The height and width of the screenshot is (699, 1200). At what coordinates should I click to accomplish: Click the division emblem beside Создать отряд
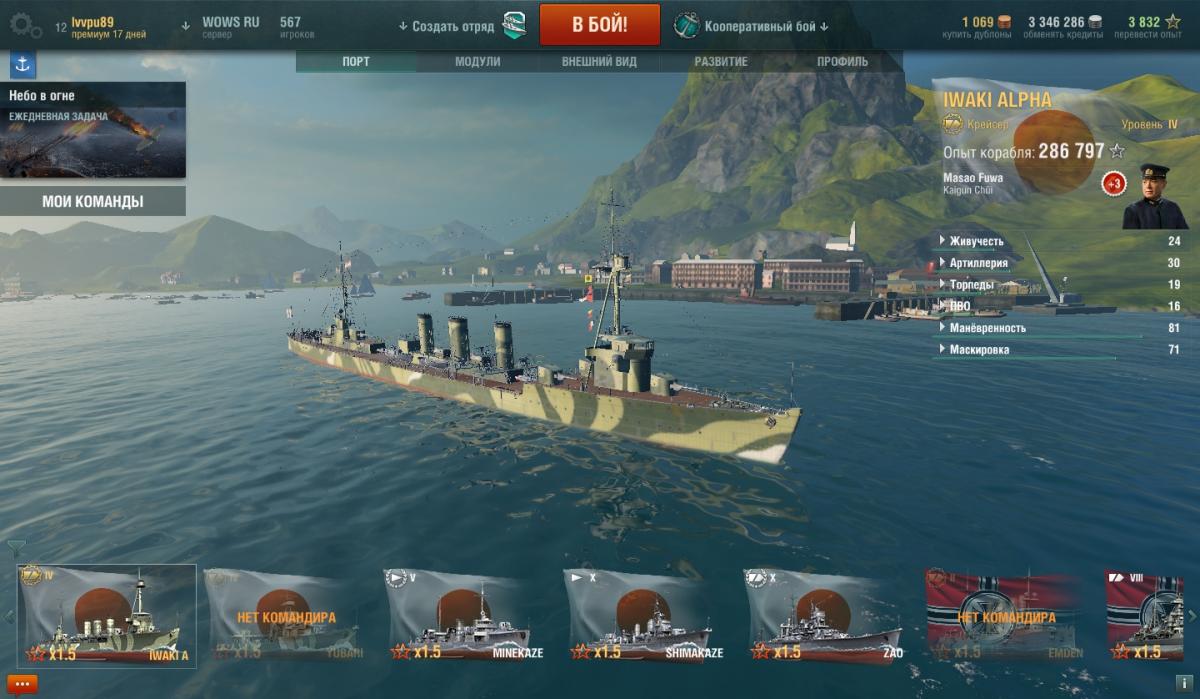[515, 25]
